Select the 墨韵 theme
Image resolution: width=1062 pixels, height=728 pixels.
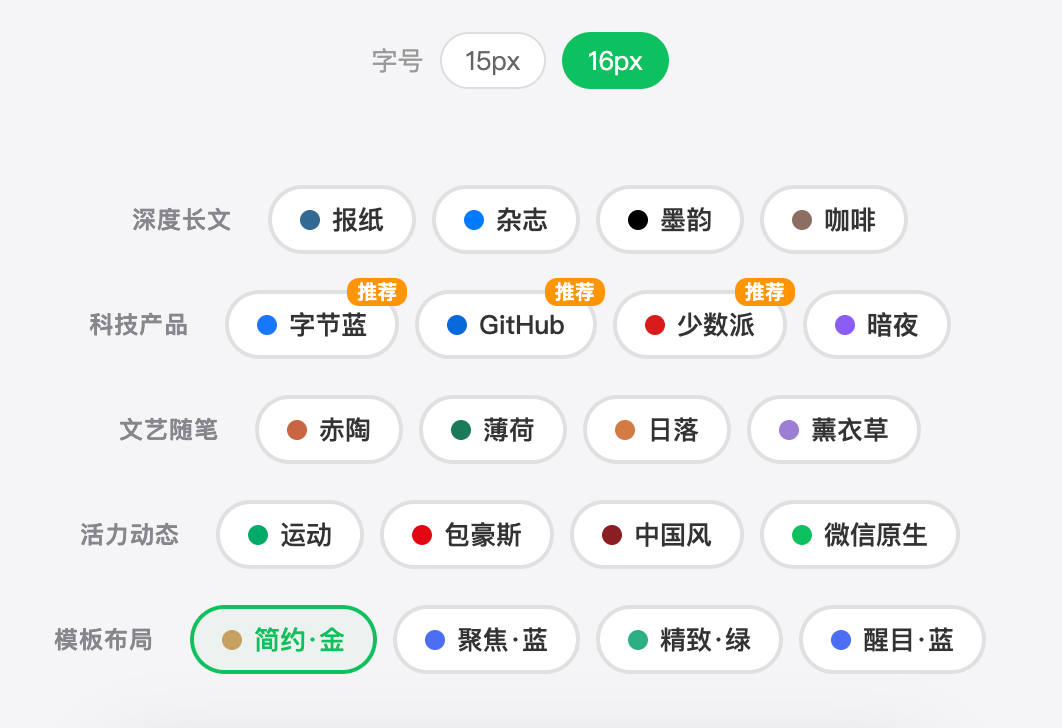670,220
